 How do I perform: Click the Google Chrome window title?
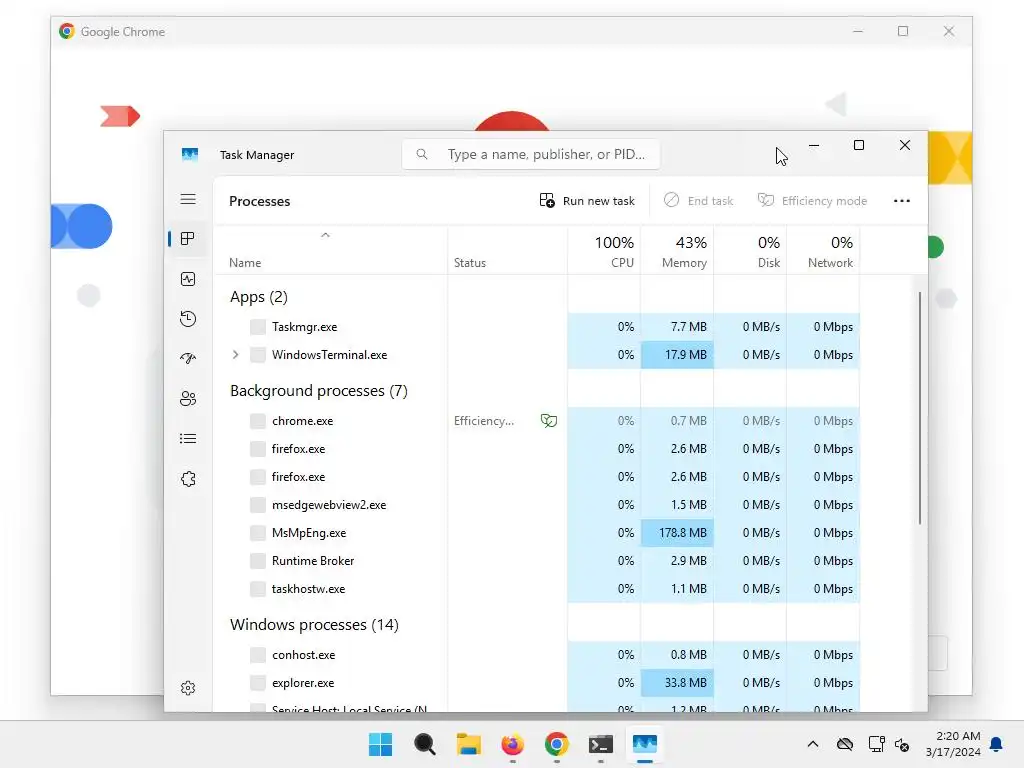[123, 31]
